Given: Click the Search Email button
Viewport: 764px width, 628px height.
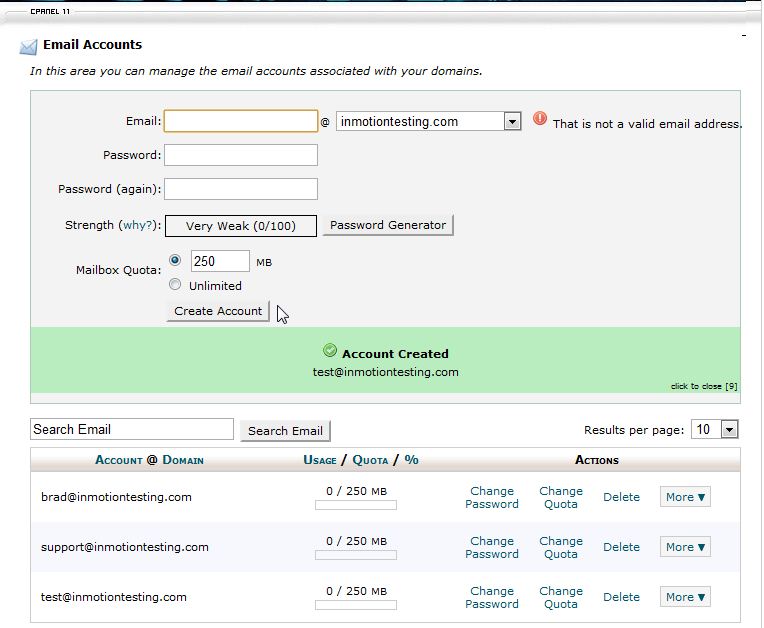Looking at the screenshot, I should pyautogui.click(x=285, y=431).
